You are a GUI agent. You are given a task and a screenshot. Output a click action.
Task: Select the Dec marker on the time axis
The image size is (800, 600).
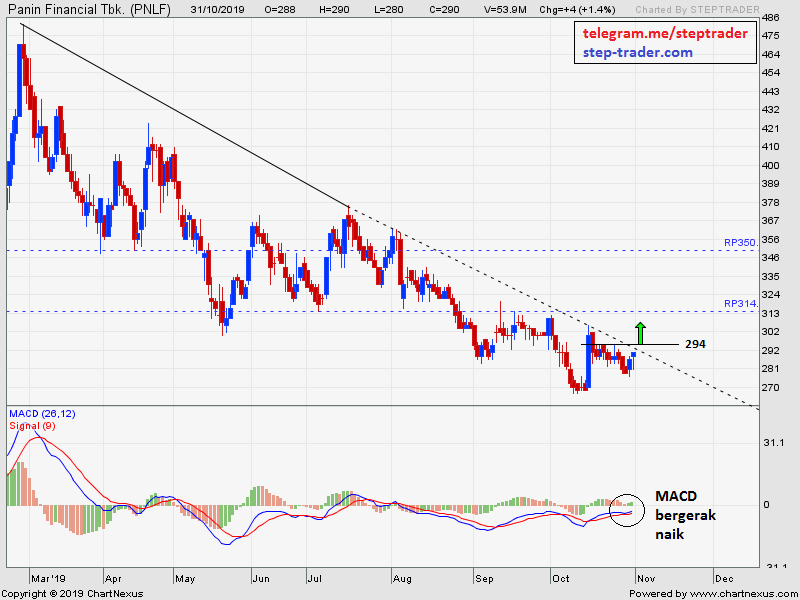(x=722, y=578)
